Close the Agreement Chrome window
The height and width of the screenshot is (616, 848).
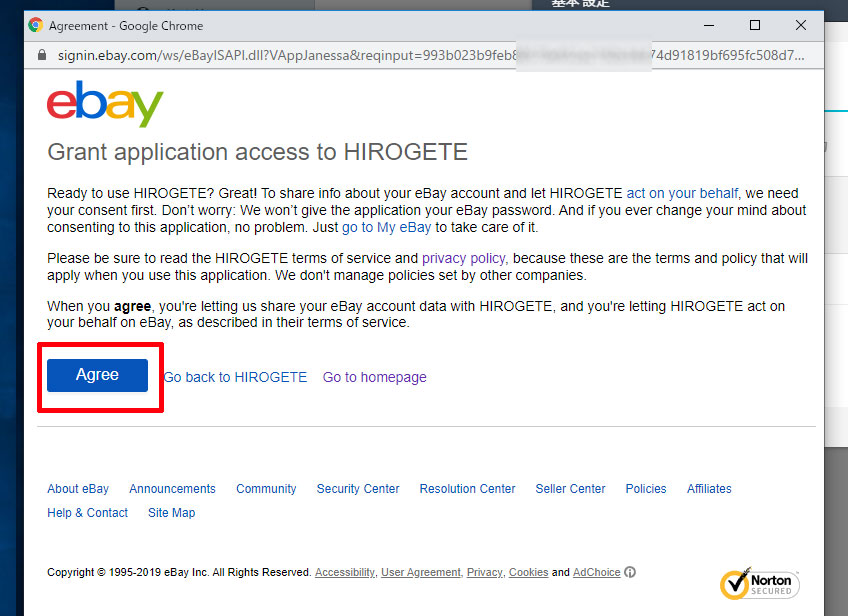(x=801, y=25)
